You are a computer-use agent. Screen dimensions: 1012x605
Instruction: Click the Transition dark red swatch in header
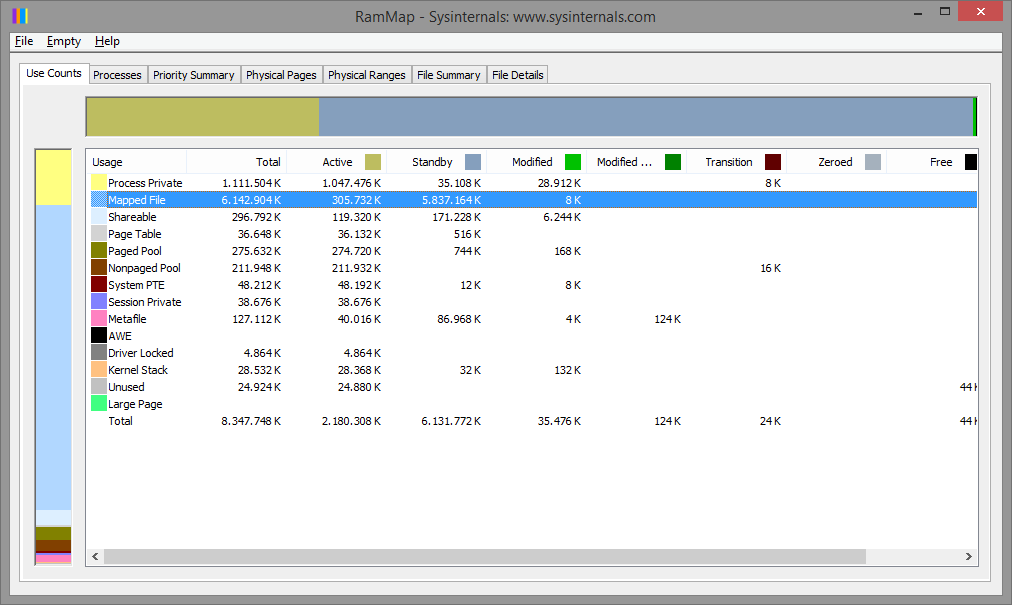[773, 162]
